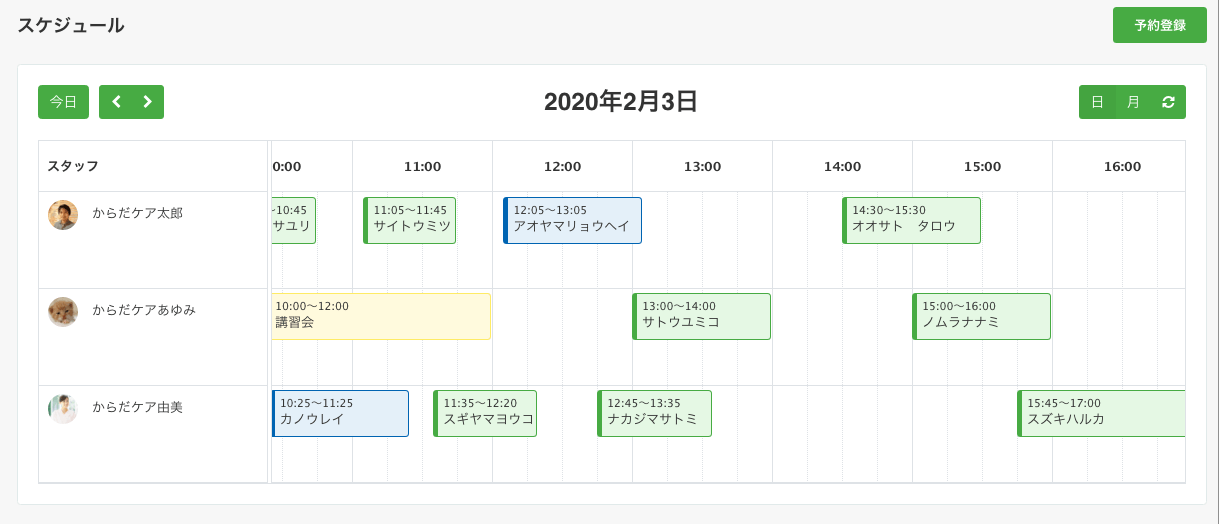This screenshot has width=1219, height=524.
Task: Click the ノムラナナミ 15:00 booking
Action: (x=981, y=316)
